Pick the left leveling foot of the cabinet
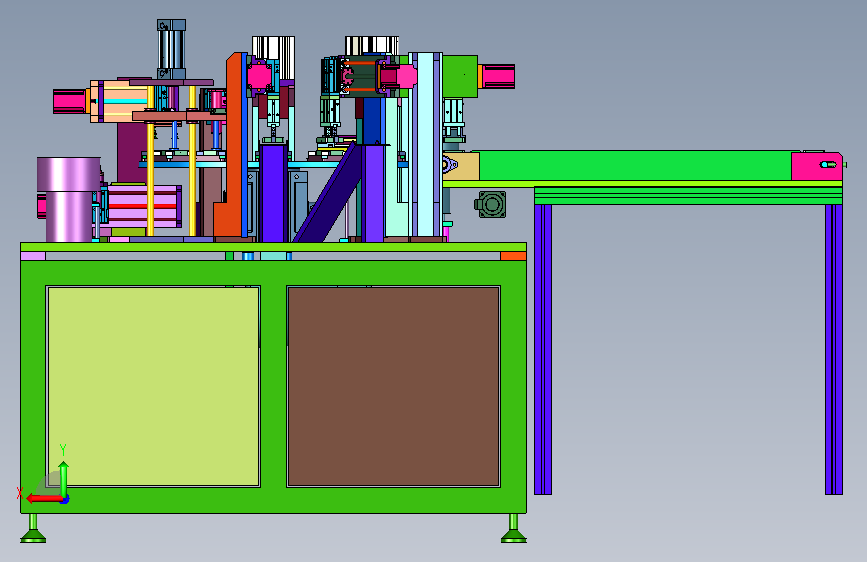The width and height of the screenshot is (867, 562). tap(33, 529)
